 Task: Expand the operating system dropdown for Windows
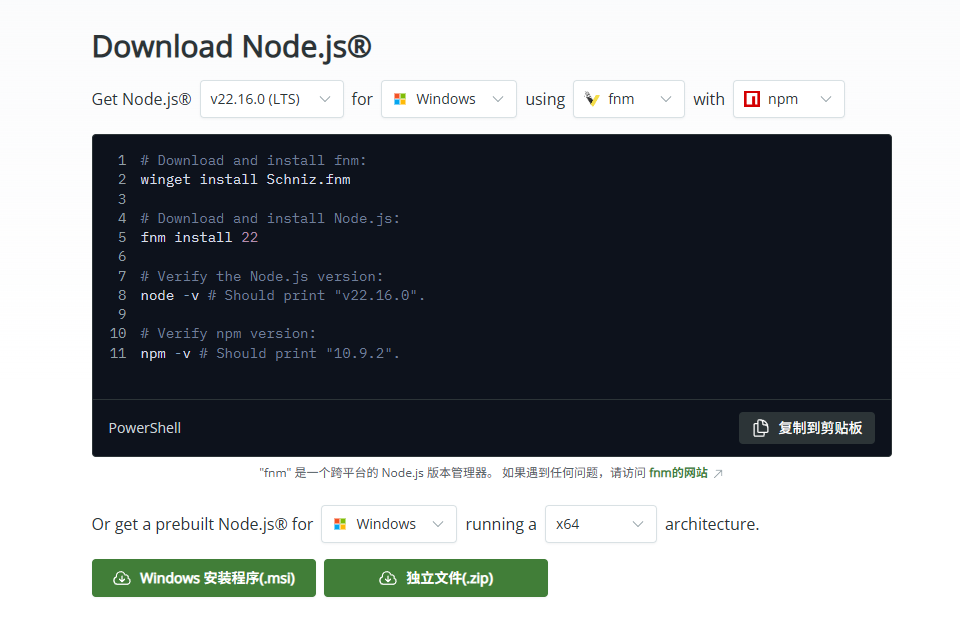[448, 99]
